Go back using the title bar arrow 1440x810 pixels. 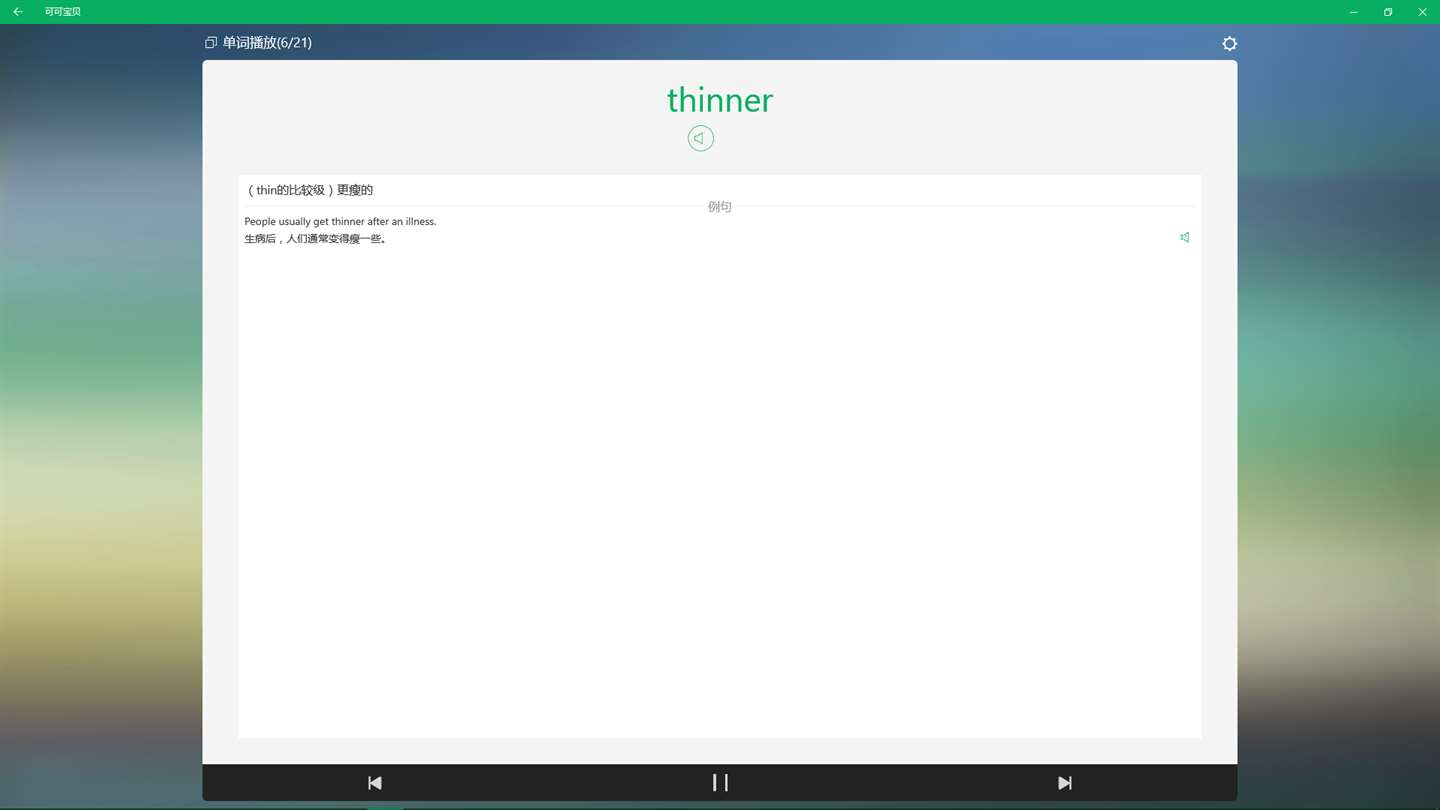18,12
